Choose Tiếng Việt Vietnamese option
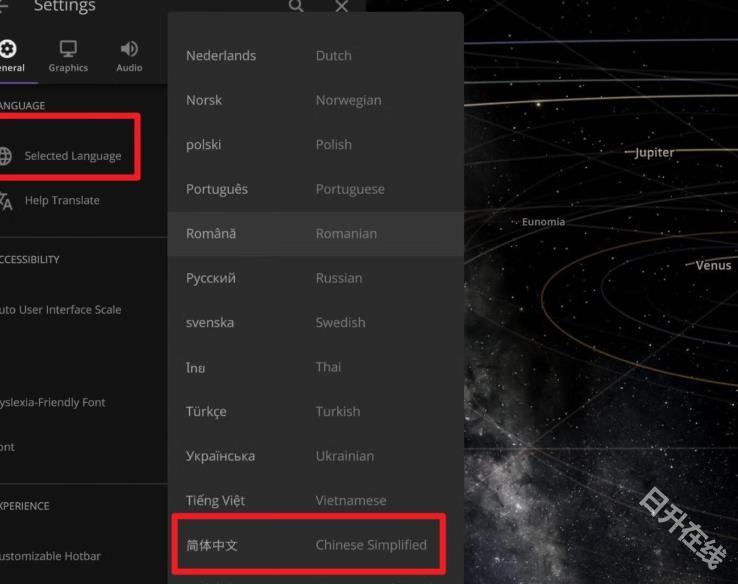 click(x=315, y=500)
